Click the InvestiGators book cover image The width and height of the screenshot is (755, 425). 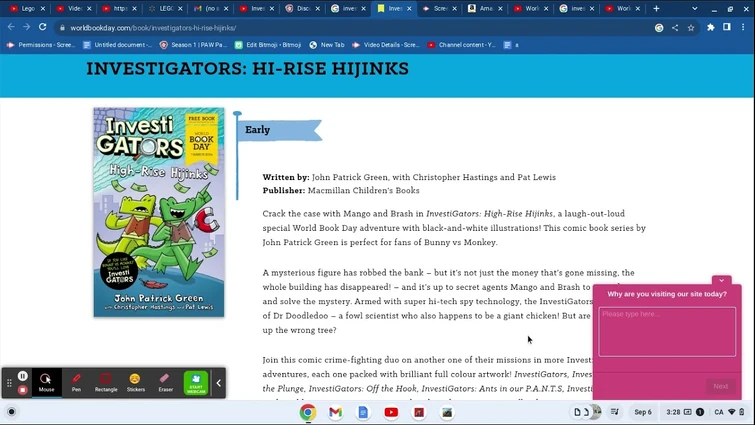(159, 212)
